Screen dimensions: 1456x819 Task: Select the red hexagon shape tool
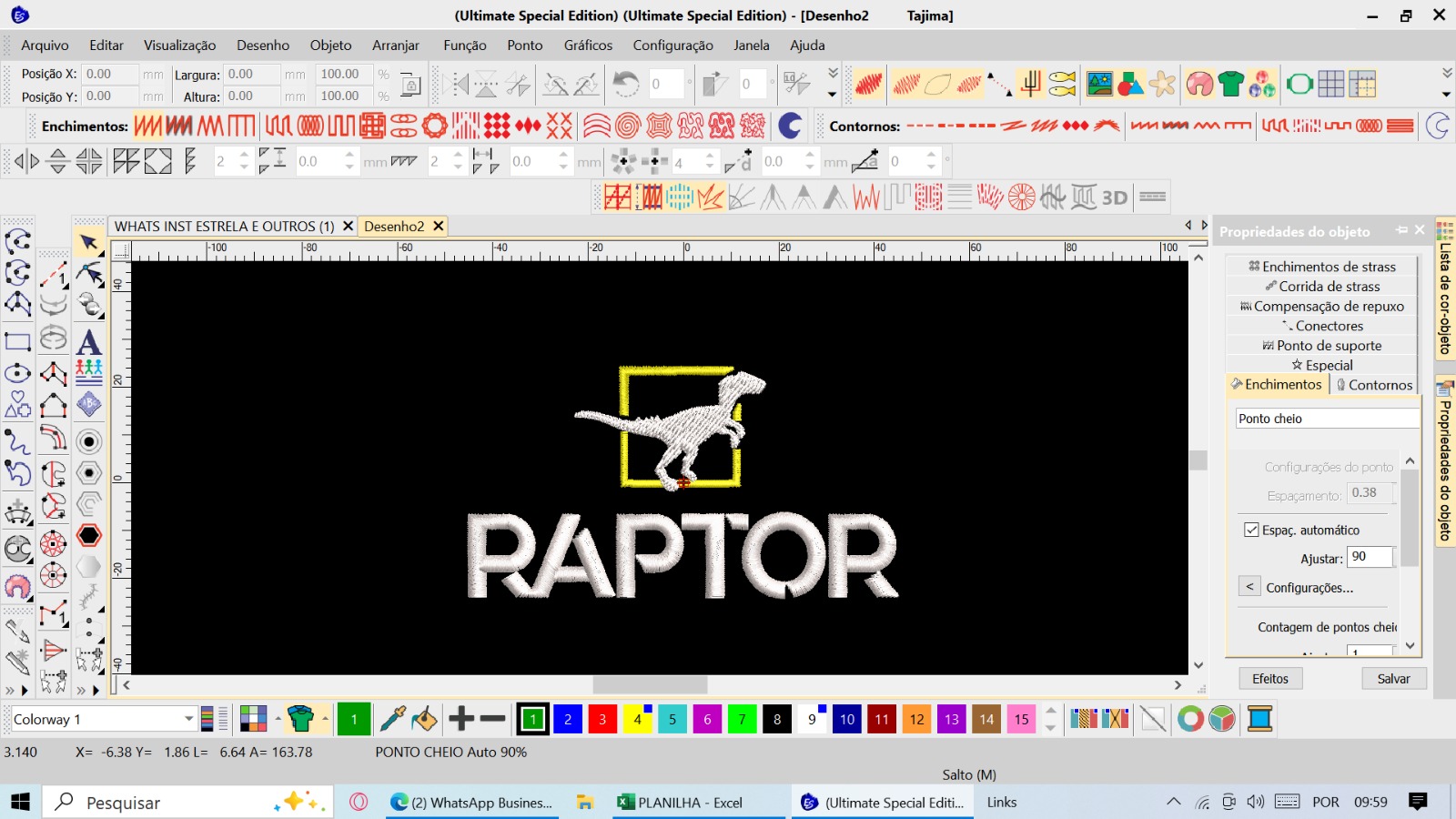pyautogui.click(x=88, y=535)
